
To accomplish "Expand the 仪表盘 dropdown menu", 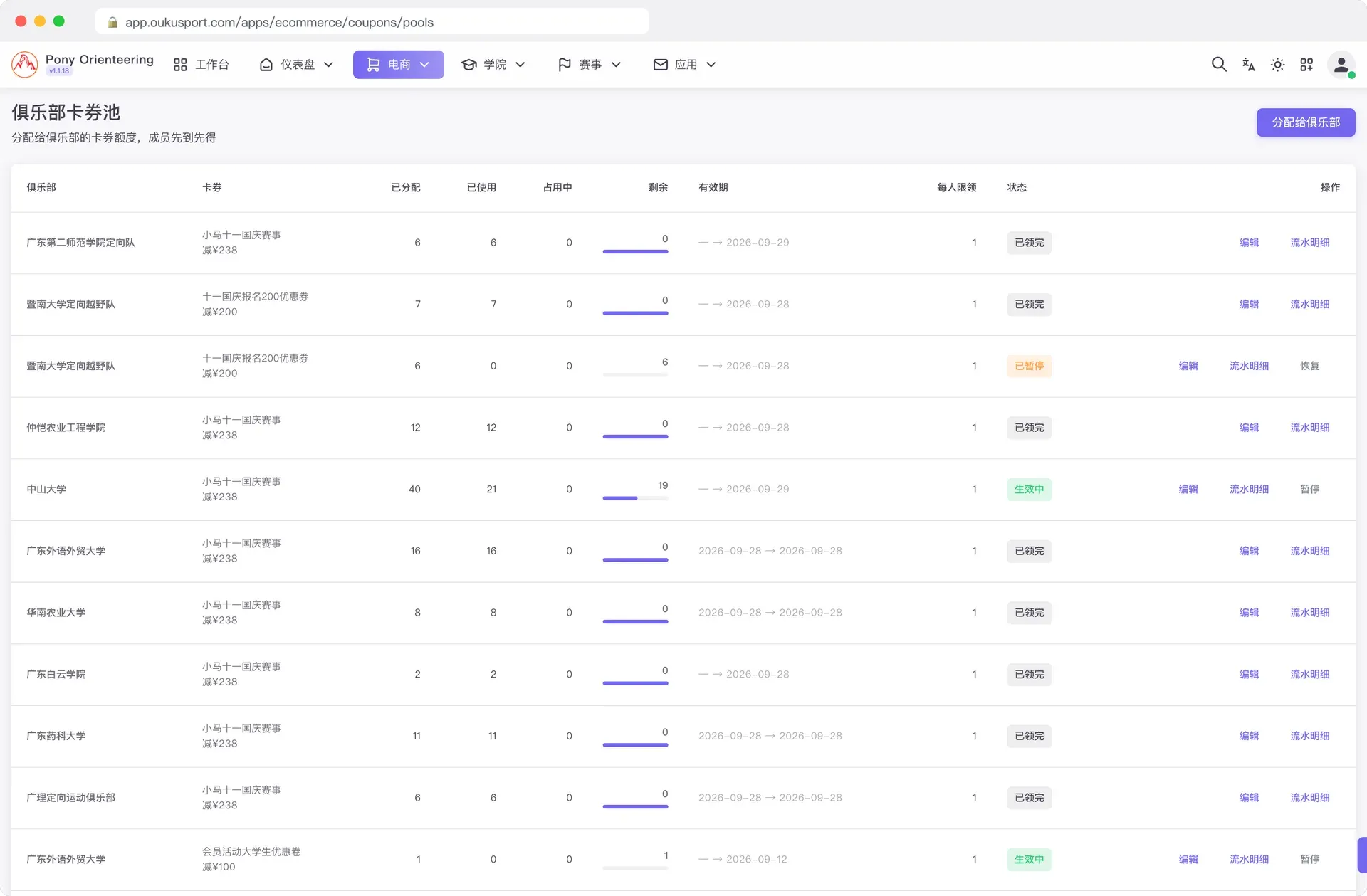I will point(296,65).
